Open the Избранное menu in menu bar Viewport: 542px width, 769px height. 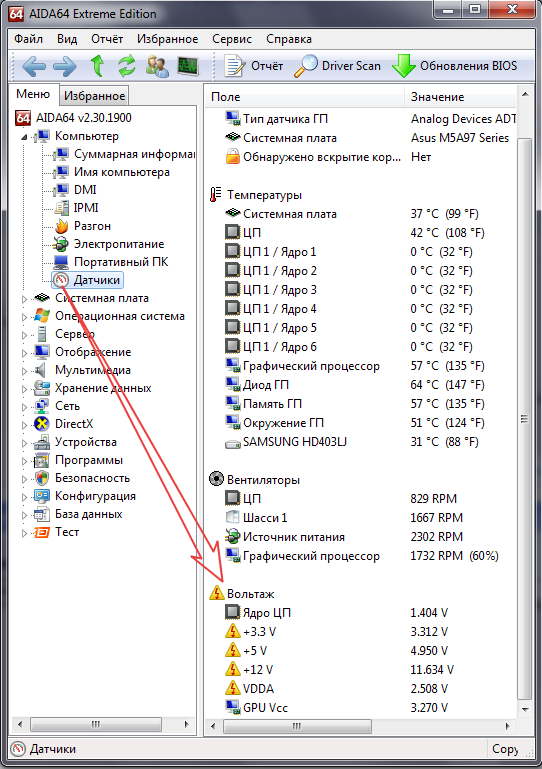tap(167, 39)
